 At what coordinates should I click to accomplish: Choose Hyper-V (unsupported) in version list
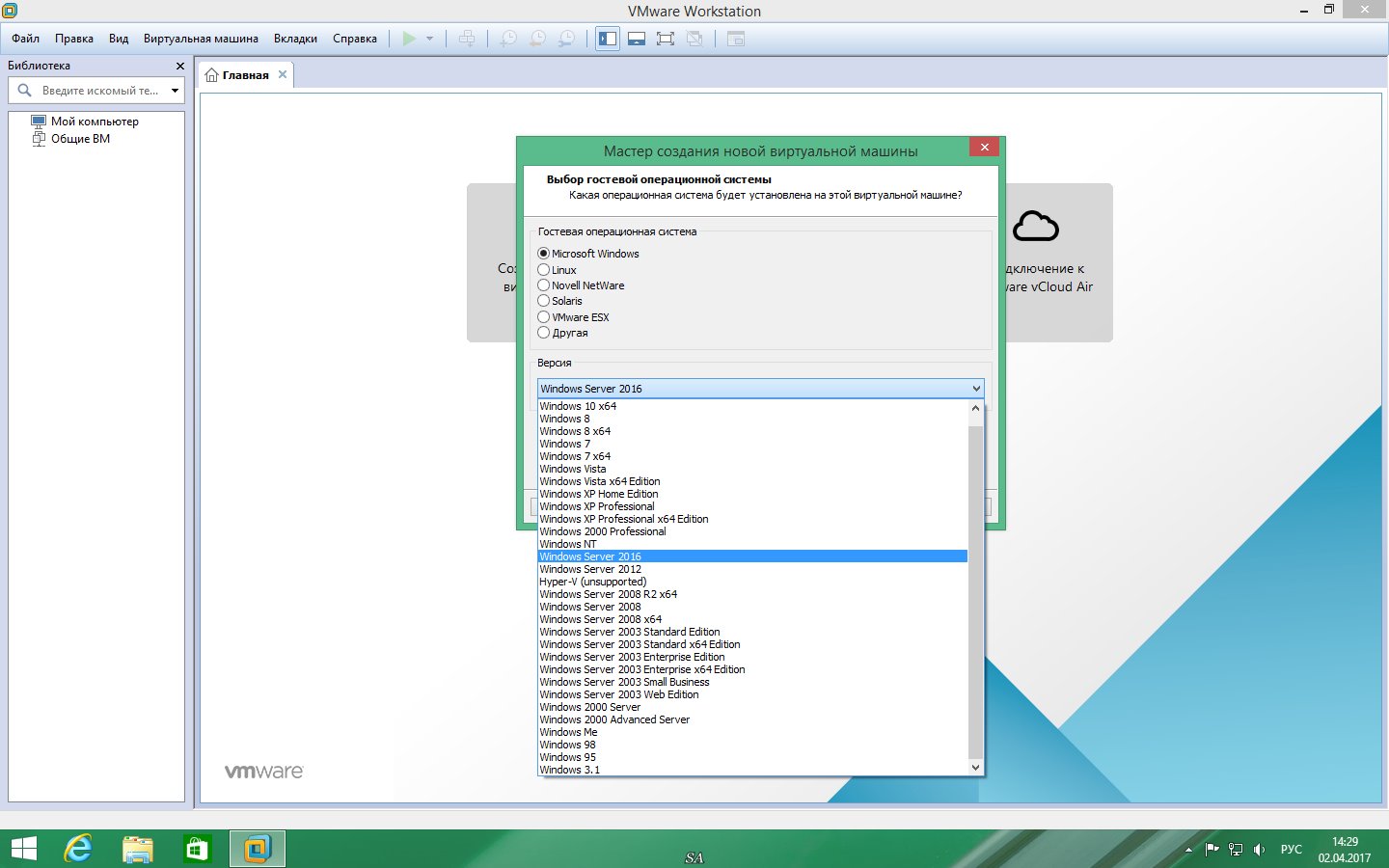point(752,582)
